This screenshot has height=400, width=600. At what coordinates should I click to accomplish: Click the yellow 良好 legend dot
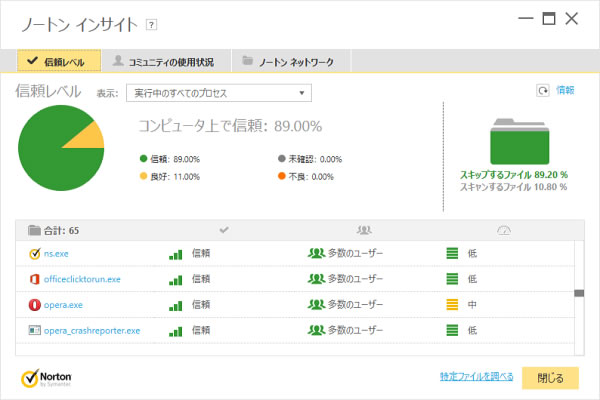143,176
